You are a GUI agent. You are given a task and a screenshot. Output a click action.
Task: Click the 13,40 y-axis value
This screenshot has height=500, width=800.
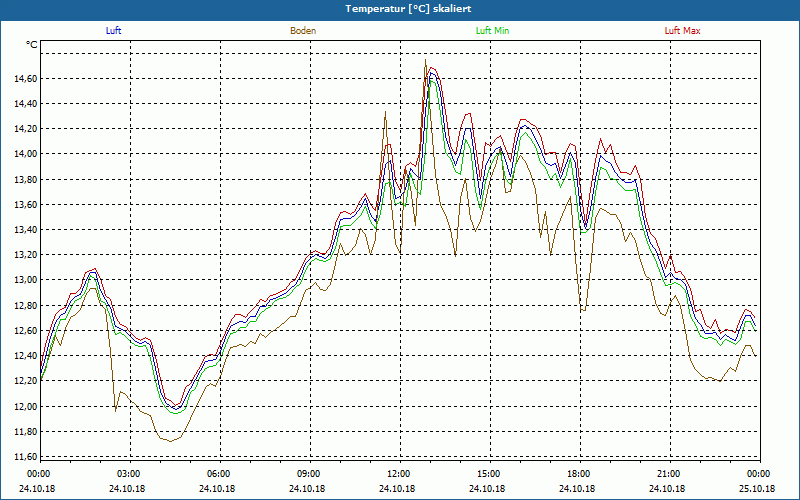tap(24, 230)
